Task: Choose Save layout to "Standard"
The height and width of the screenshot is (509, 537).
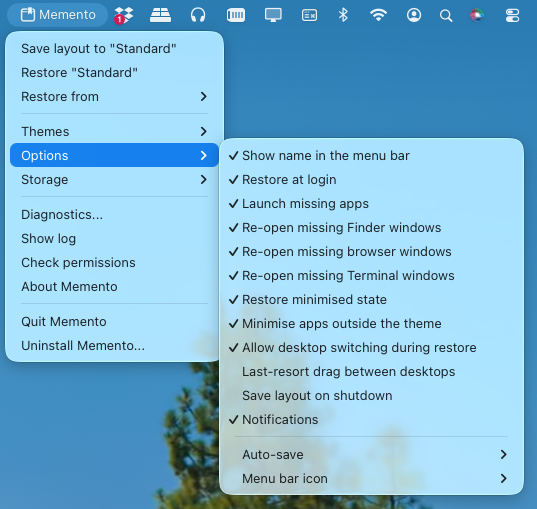Action: point(114,49)
